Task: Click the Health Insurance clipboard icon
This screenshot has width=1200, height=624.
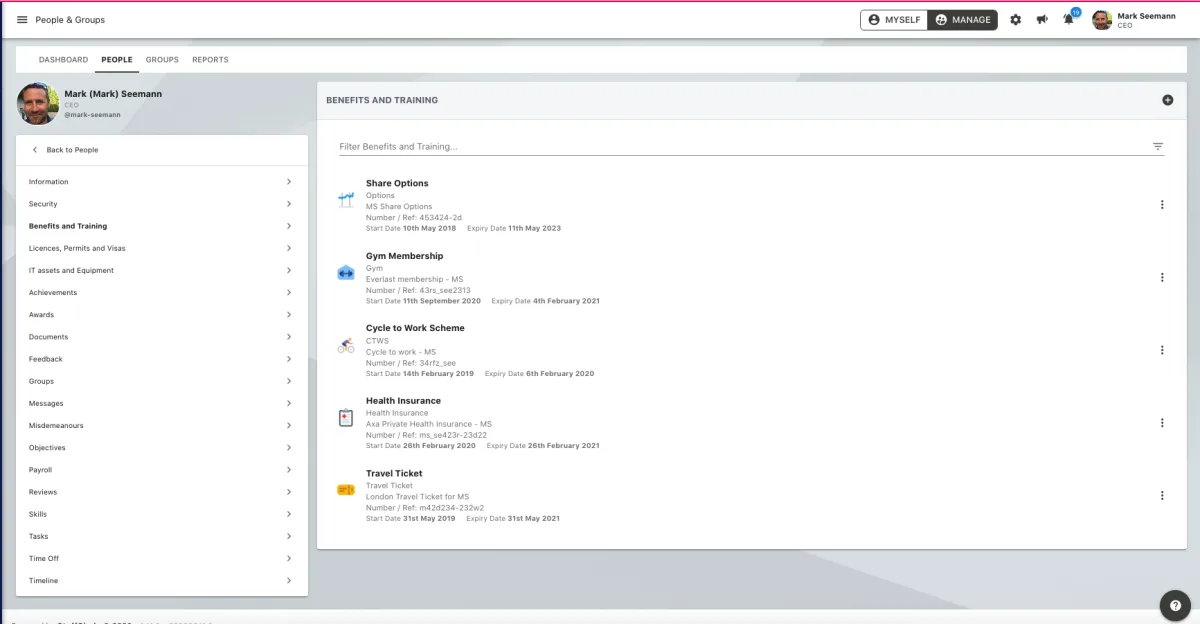Action: click(x=346, y=418)
